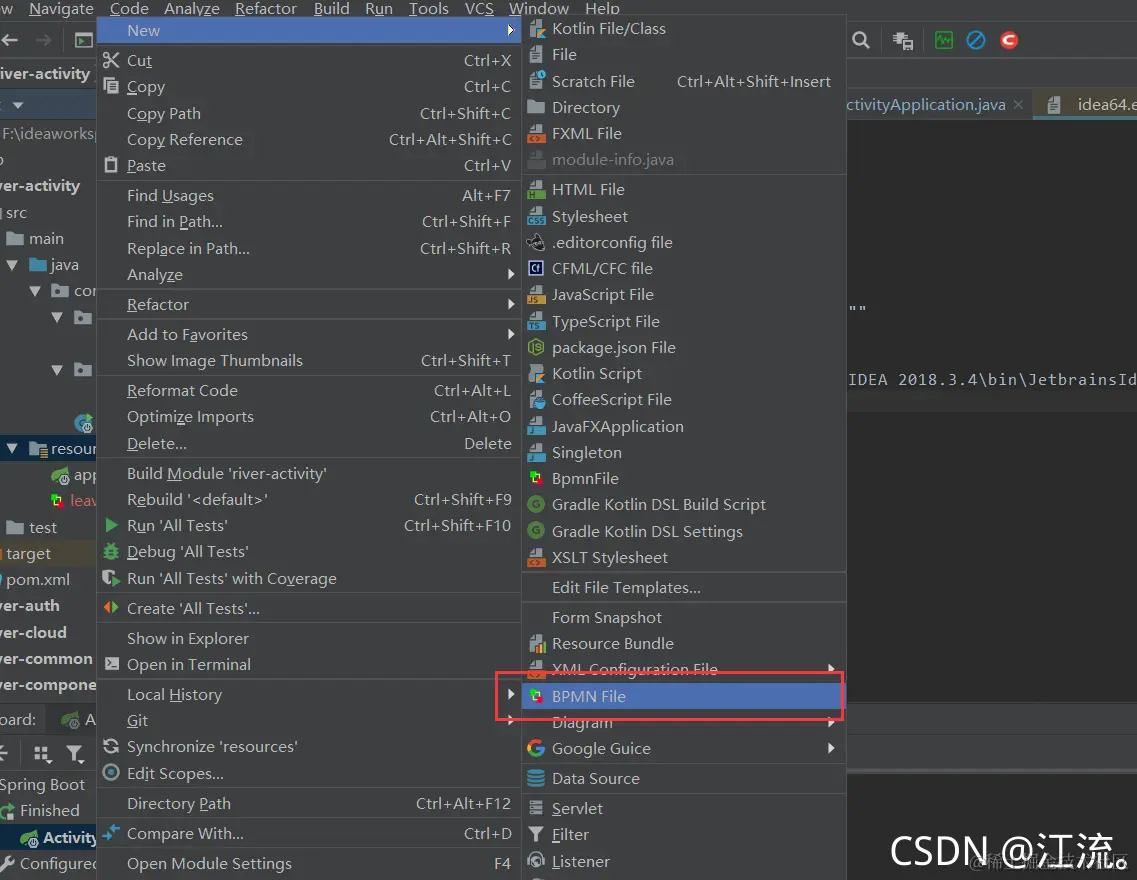
Task: Click the Servlet entry in New submenu
Action: click(683, 809)
